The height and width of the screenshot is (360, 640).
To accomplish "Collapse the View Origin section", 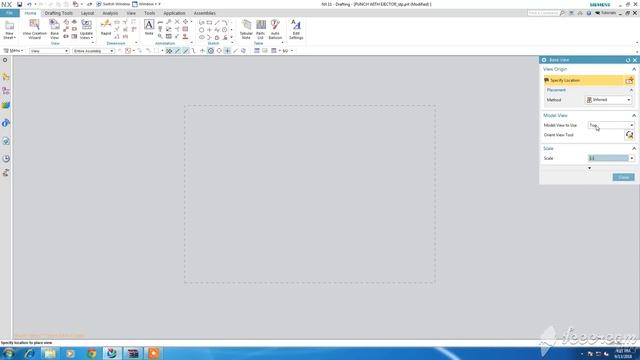I will (634, 69).
